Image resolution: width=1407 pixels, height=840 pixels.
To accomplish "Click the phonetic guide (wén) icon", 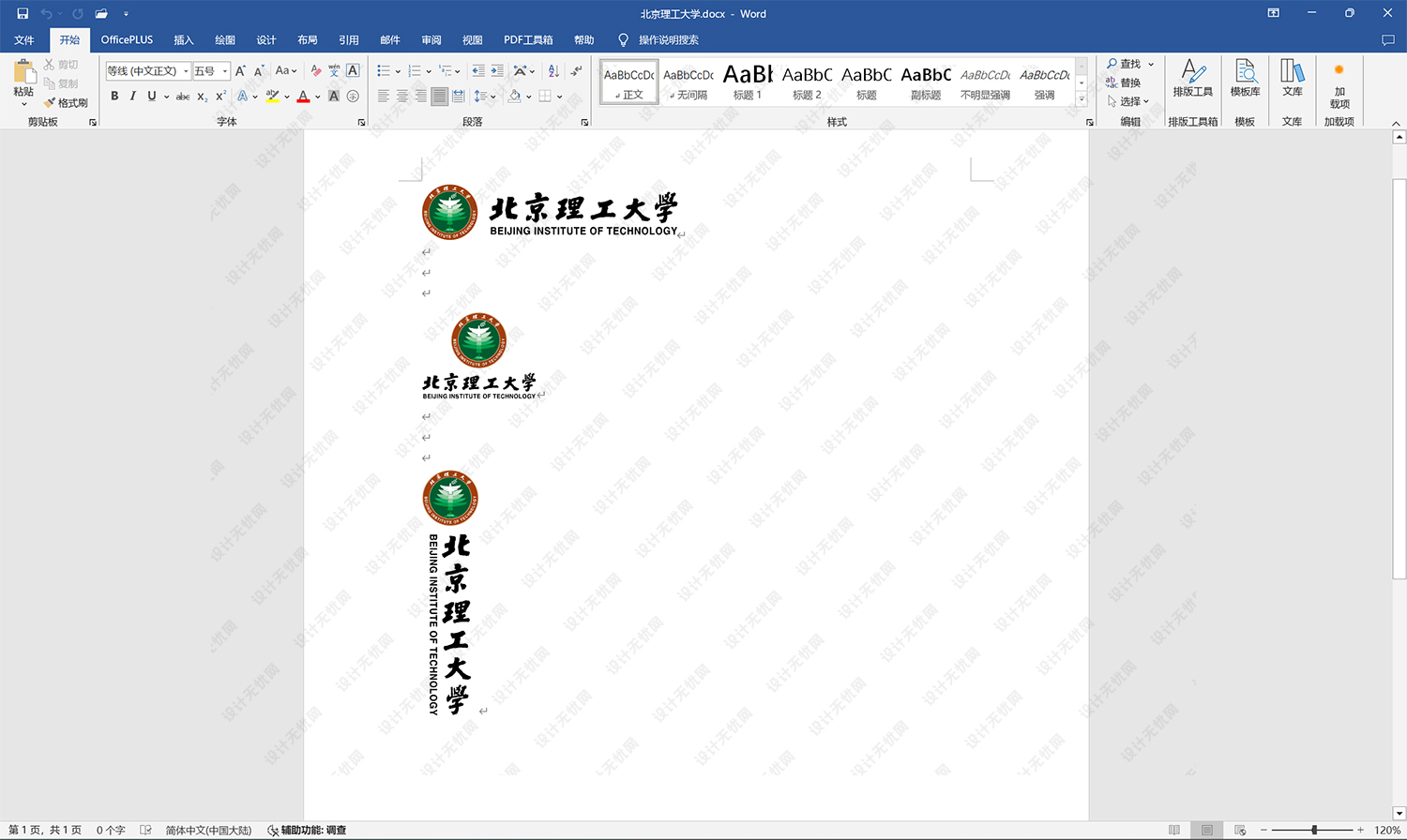I will (334, 71).
